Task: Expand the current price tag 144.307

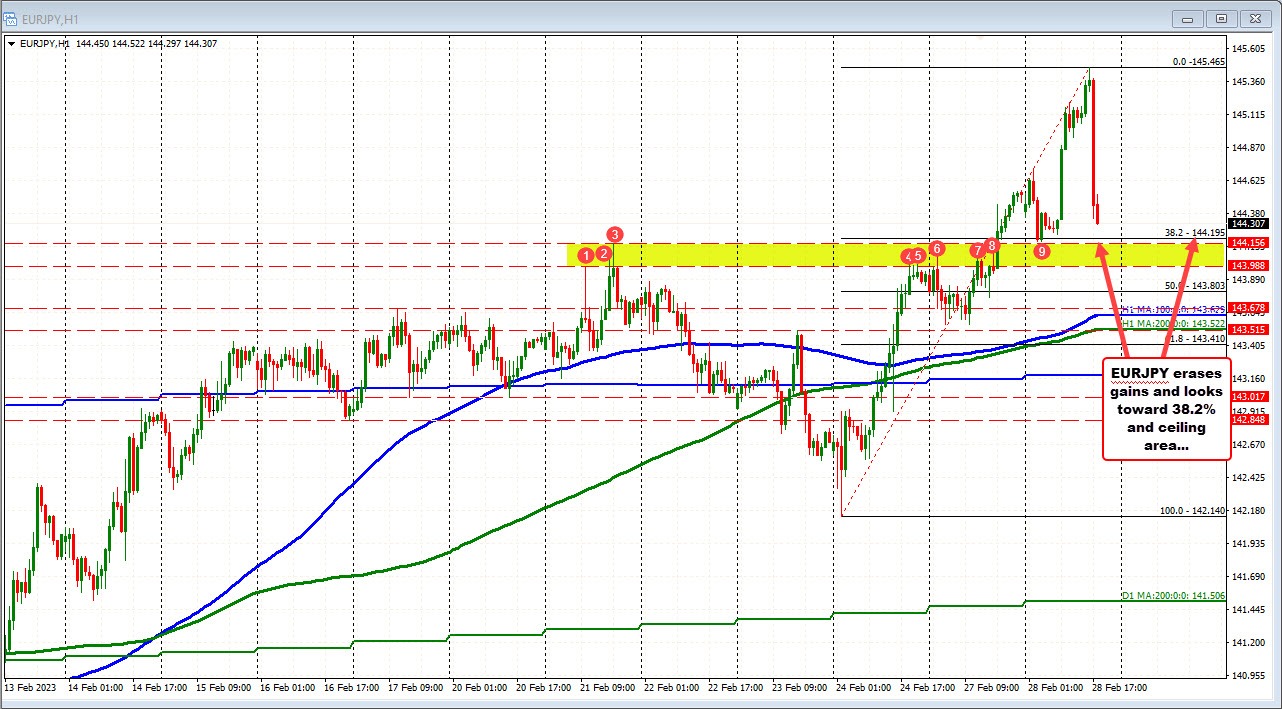Action: [1246, 224]
